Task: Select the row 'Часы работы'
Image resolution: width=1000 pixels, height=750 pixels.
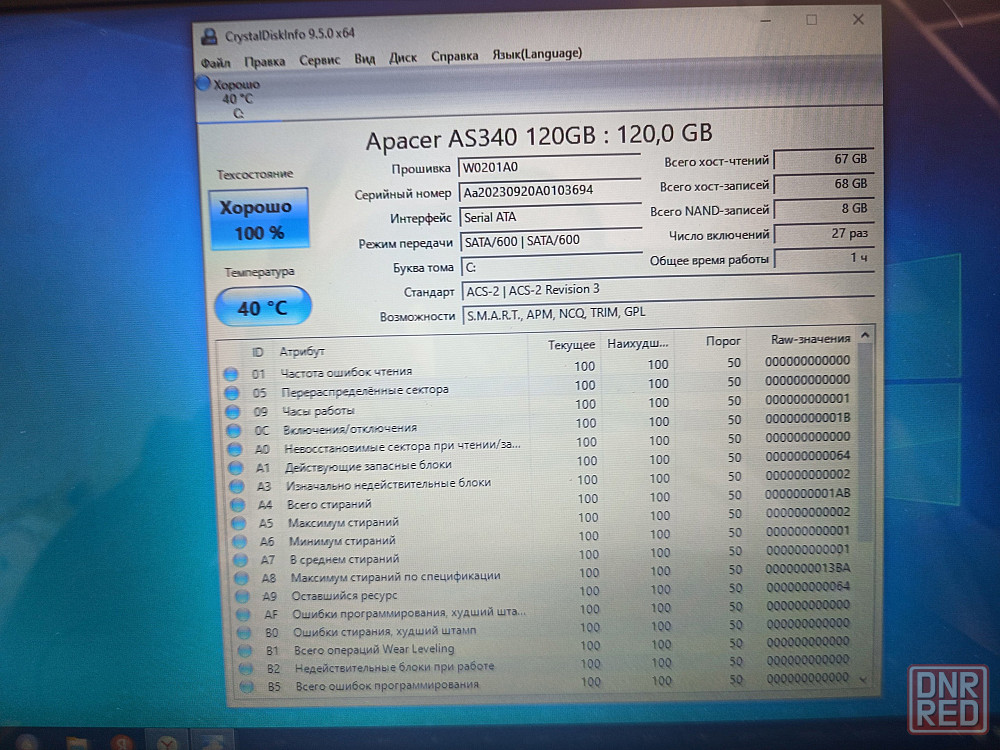Action: pyautogui.click(x=540, y=406)
